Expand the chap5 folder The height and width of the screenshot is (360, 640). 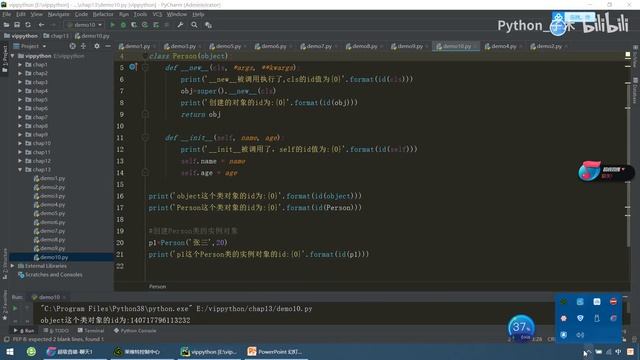coord(20,100)
